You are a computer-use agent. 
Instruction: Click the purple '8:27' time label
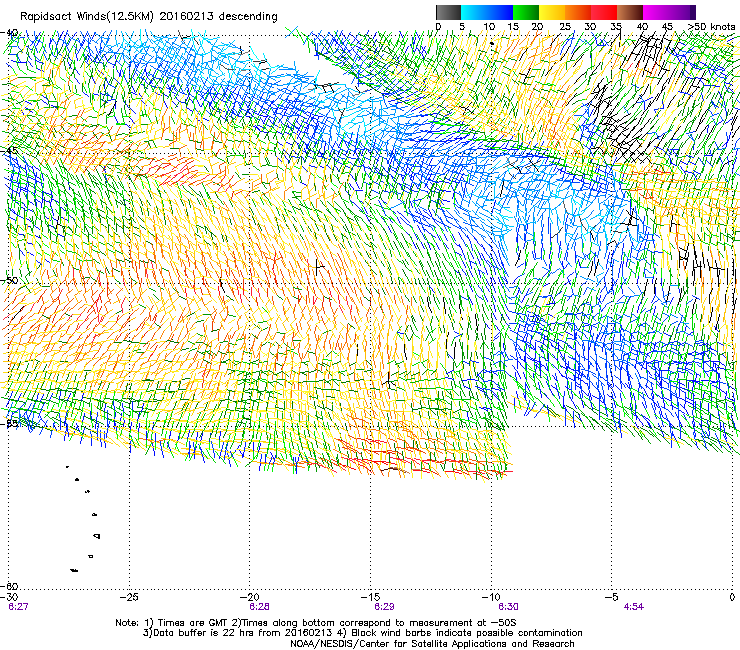(x=18, y=607)
